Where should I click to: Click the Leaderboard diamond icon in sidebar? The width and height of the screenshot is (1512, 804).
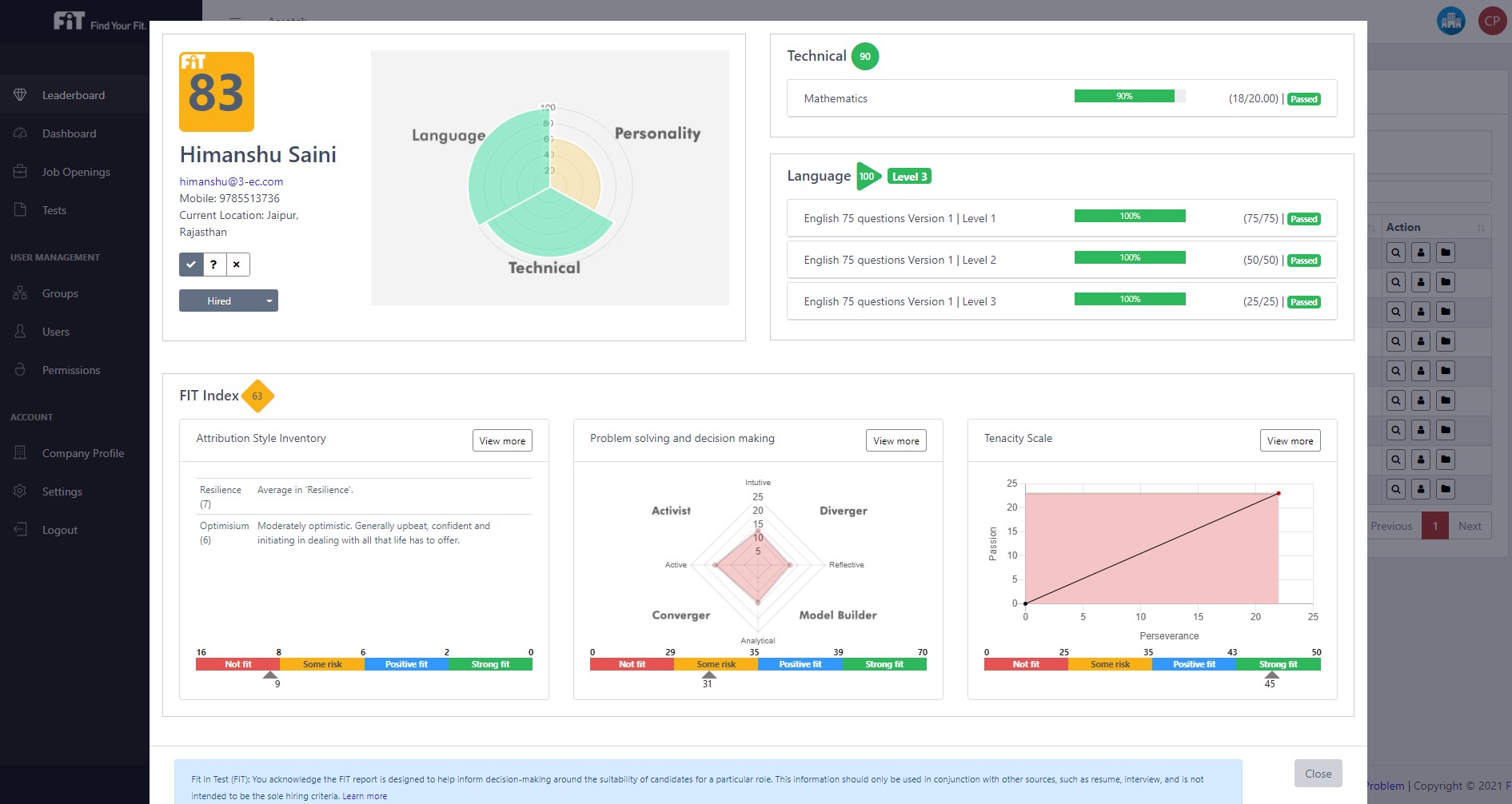pyautogui.click(x=20, y=95)
